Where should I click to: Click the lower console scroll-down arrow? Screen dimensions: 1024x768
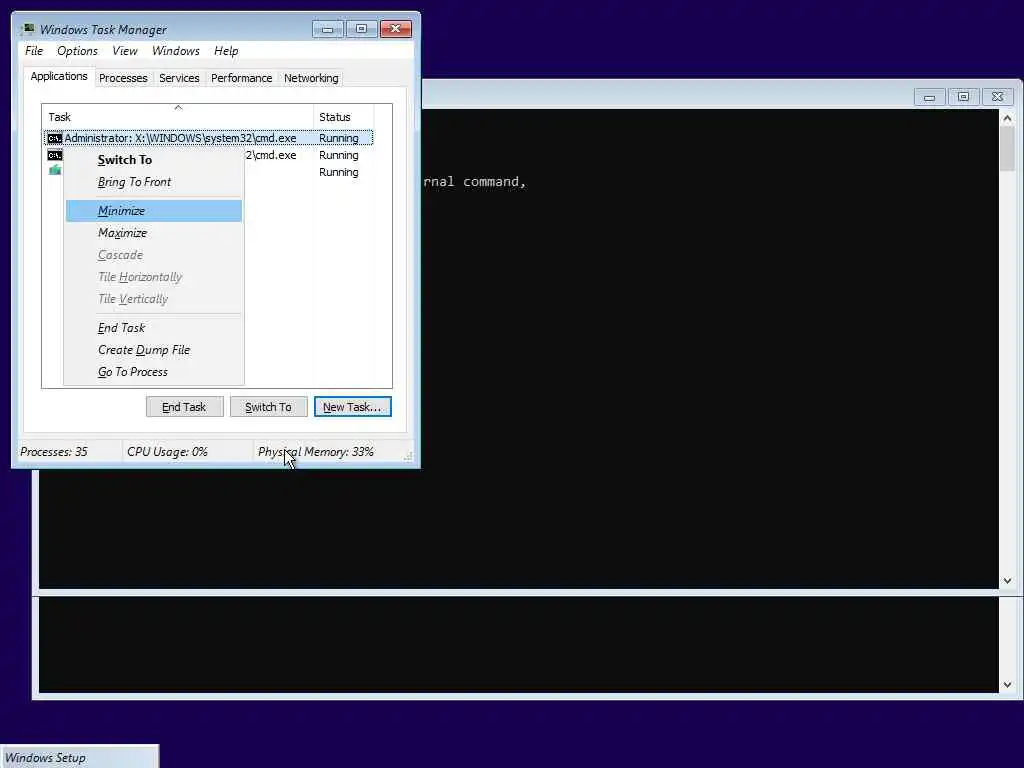click(x=1007, y=684)
